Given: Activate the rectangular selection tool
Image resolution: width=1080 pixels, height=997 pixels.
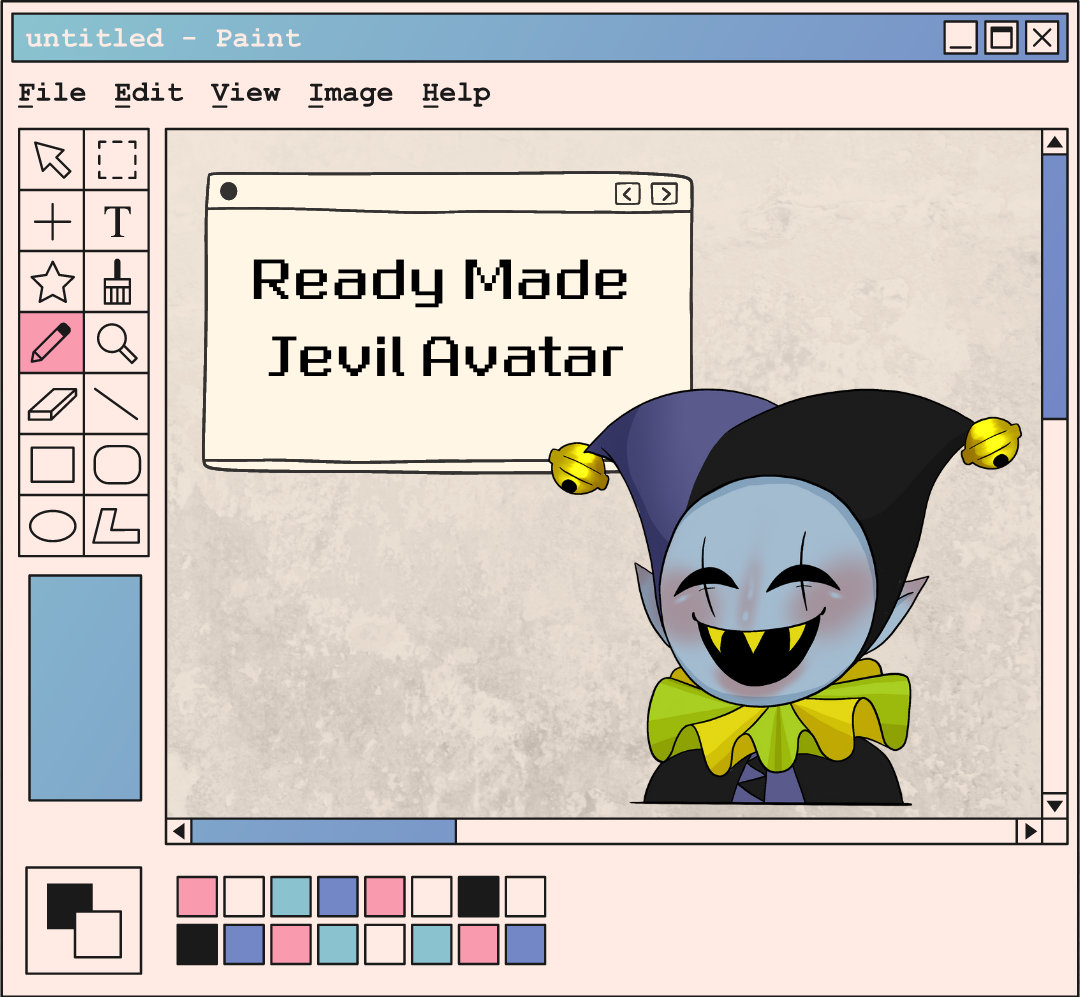Looking at the screenshot, I should pyautogui.click(x=117, y=159).
